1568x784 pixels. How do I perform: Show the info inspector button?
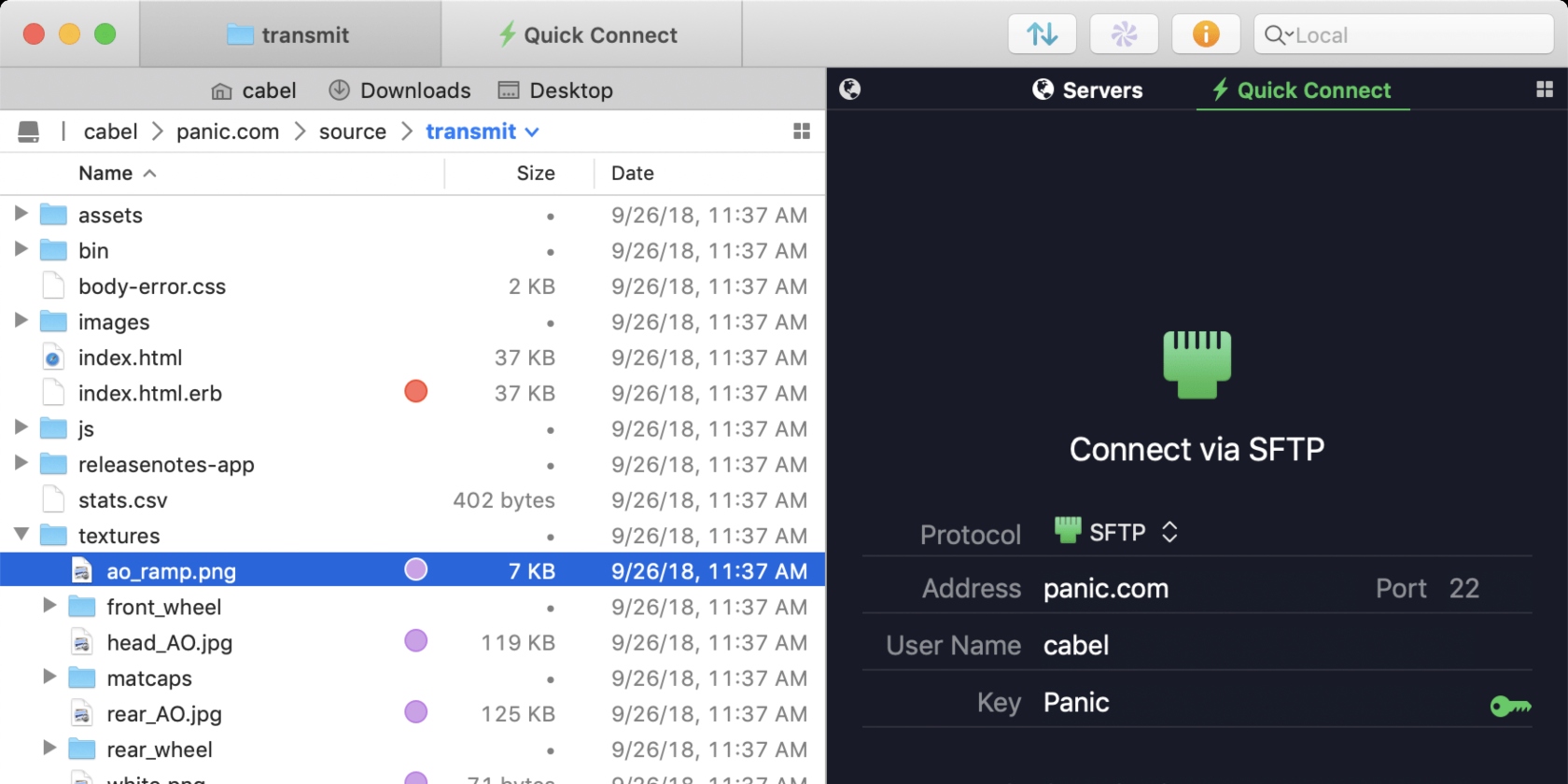pos(1206,35)
